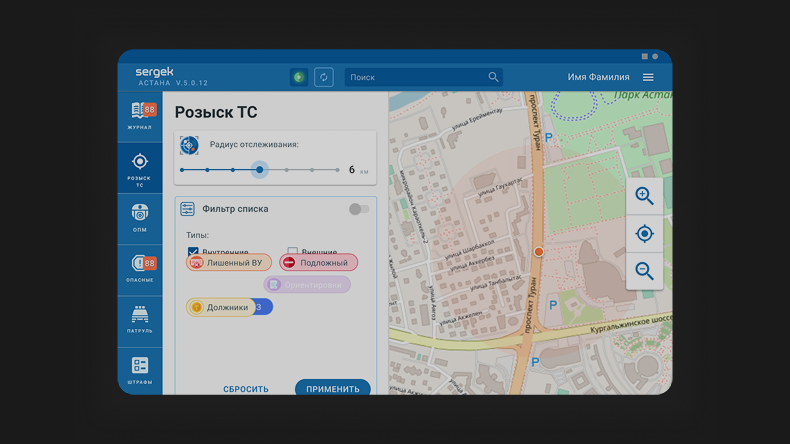Screen dimensions: 790x444
Task: Open the ОПМ camera section
Action: tap(140, 217)
